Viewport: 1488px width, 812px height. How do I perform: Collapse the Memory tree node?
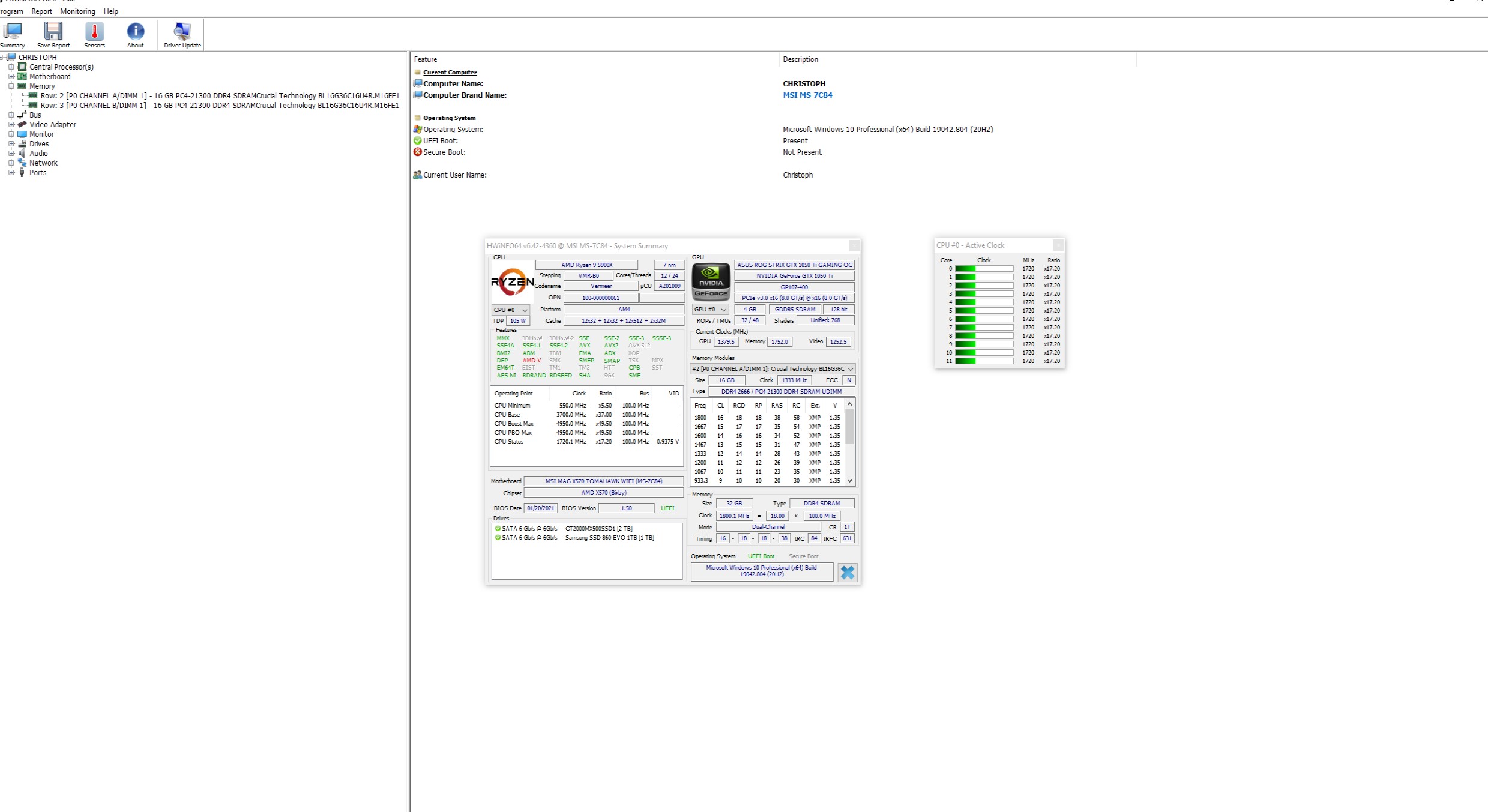[x=11, y=86]
